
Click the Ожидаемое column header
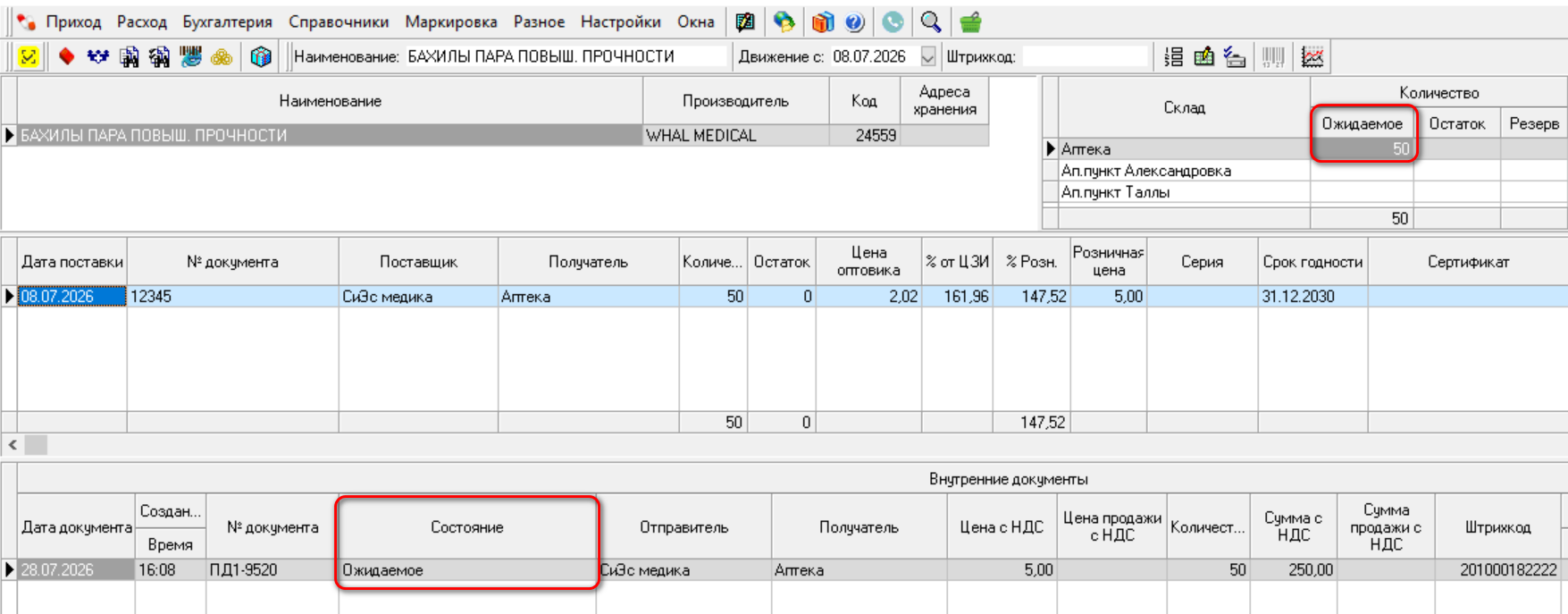1362,123
